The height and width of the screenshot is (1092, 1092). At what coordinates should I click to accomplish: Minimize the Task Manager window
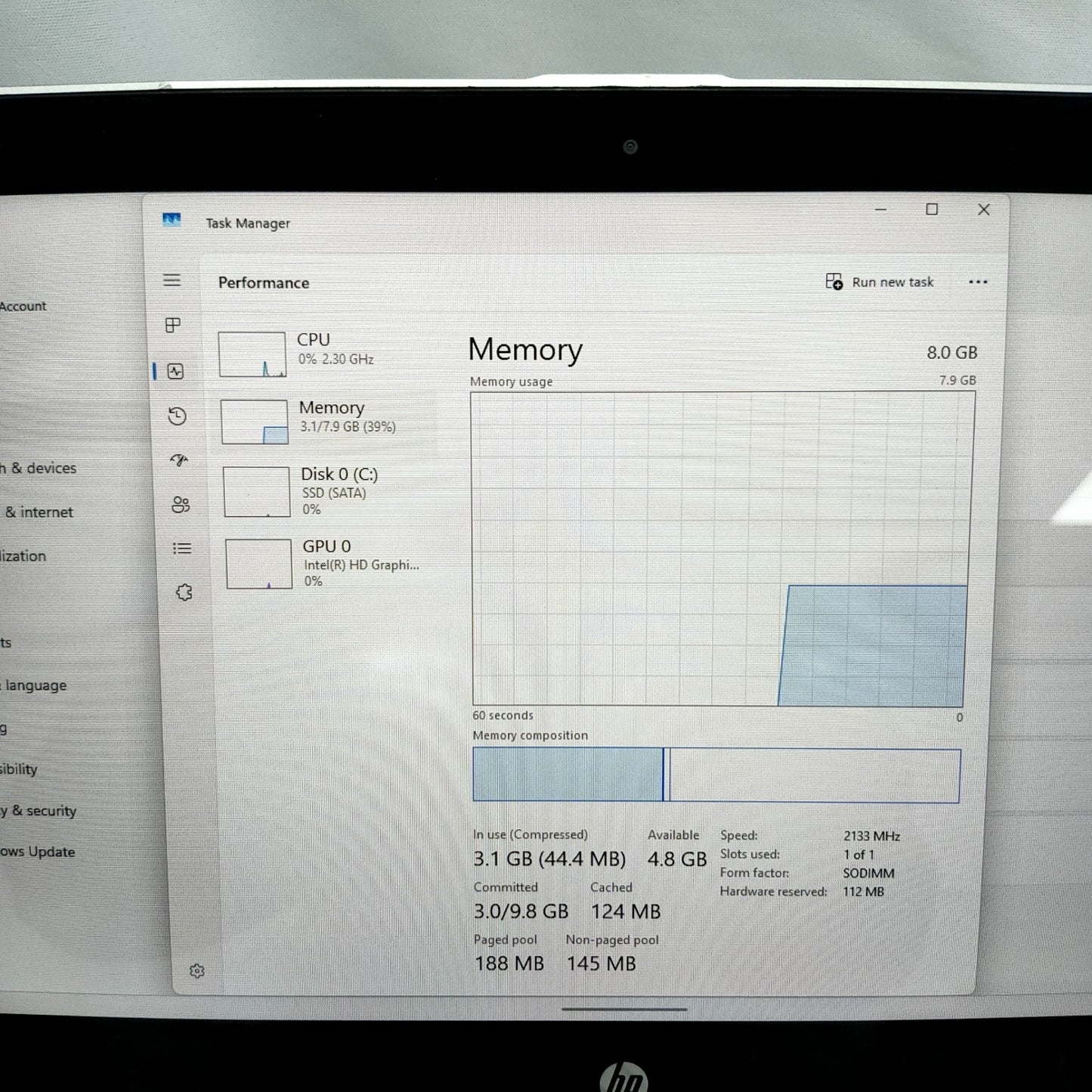[x=880, y=209]
